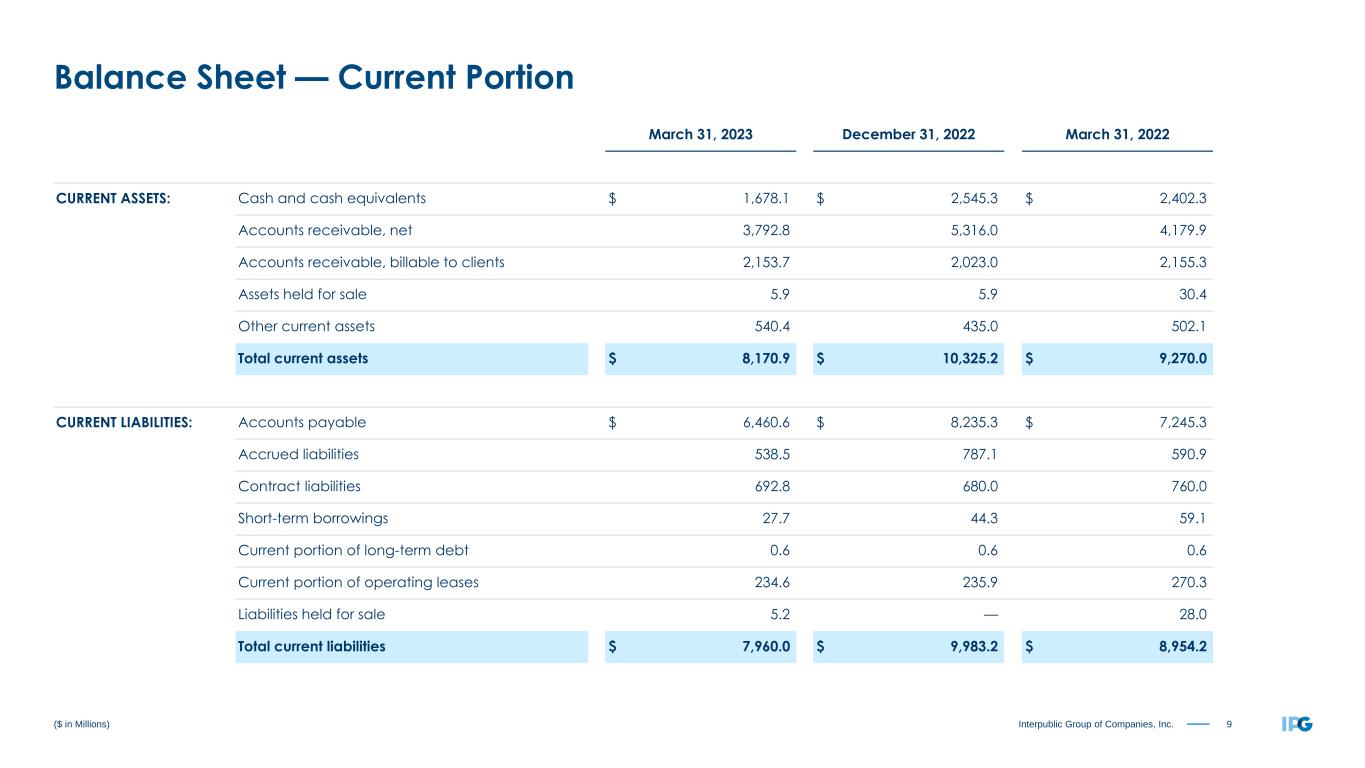
Task: Click the Total current assets highlighted label
Action: (303, 358)
